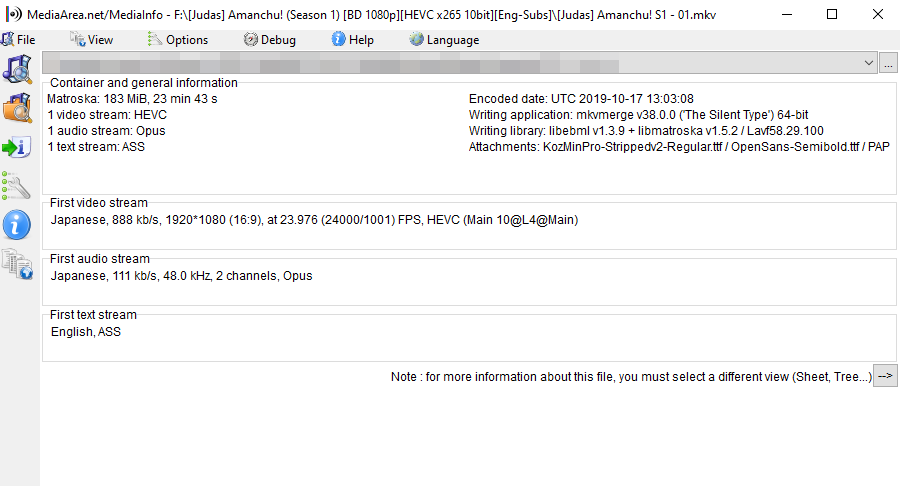This screenshot has height=486, width=900.
Task: Maximize the MediaInfo window
Action: pyautogui.click(x=832, y=14)
